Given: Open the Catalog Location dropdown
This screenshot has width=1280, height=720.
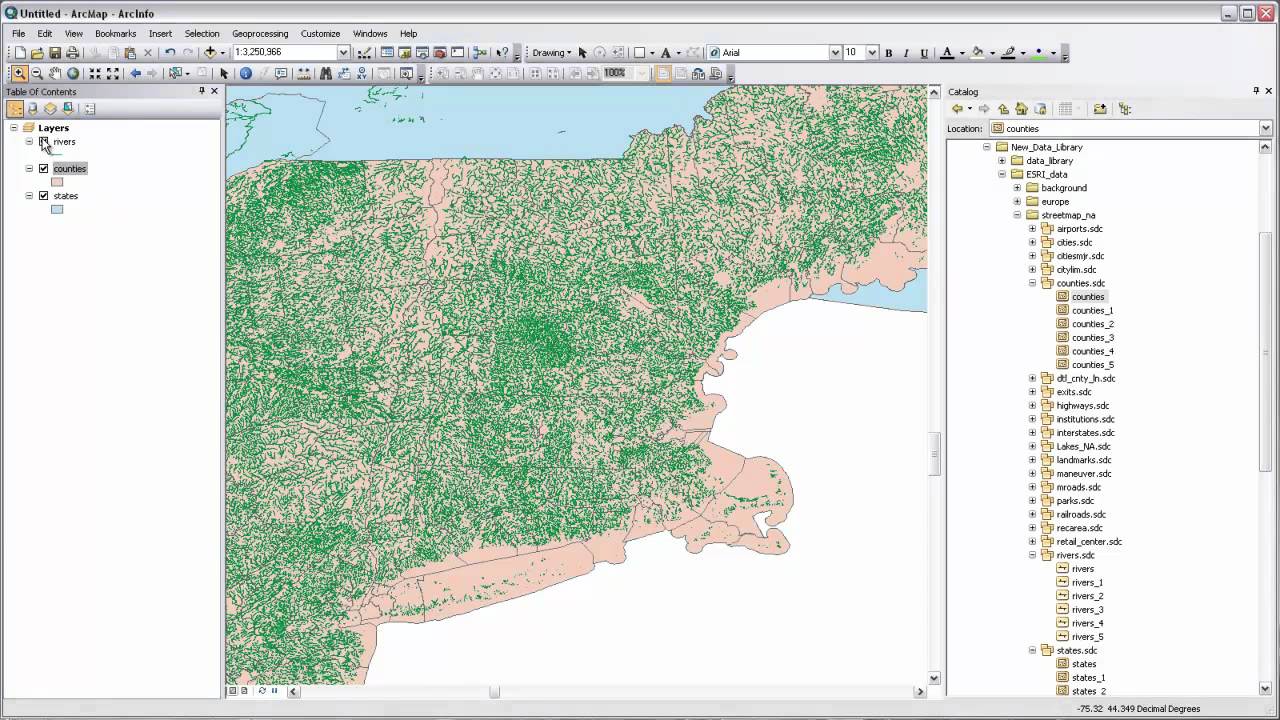Looking at the screenshot, I should tap(1265, 128).
